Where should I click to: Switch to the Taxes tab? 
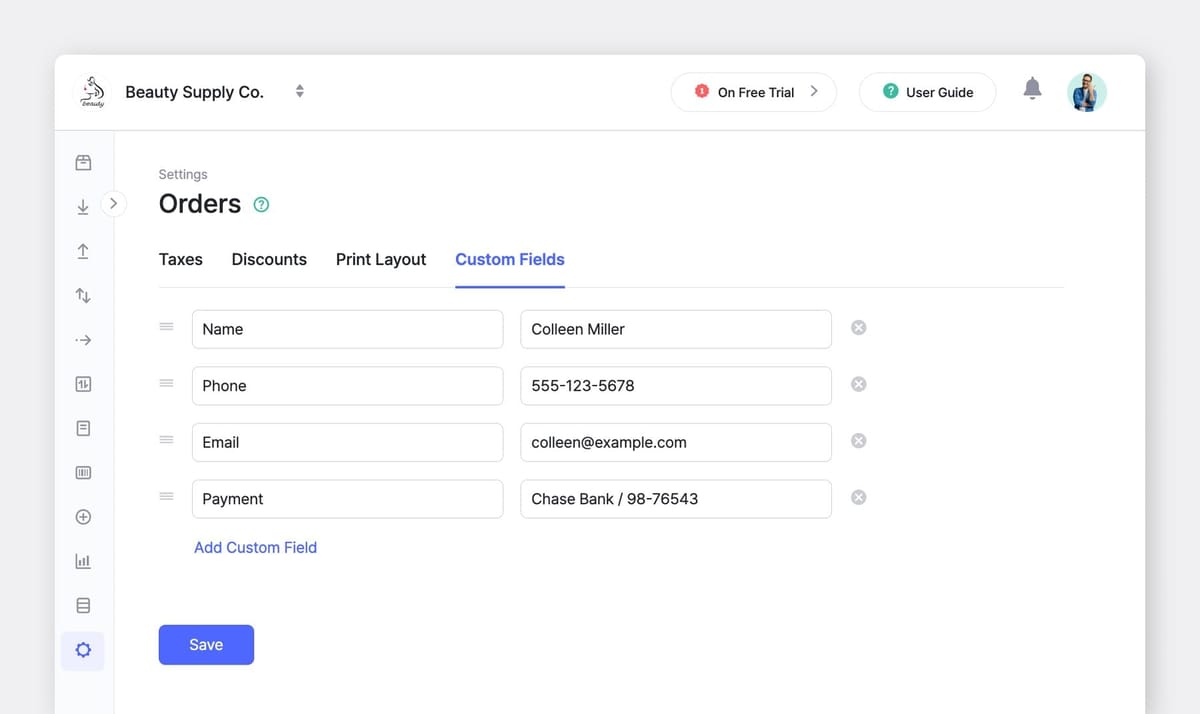(x=180, y=259)
